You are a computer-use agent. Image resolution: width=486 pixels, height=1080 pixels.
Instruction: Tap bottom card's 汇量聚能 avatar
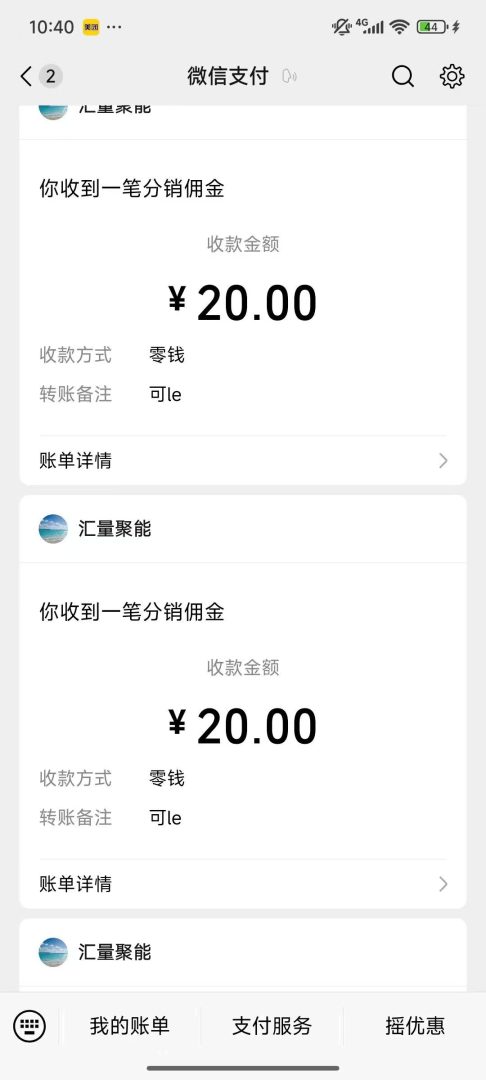(x=54, y=953)
